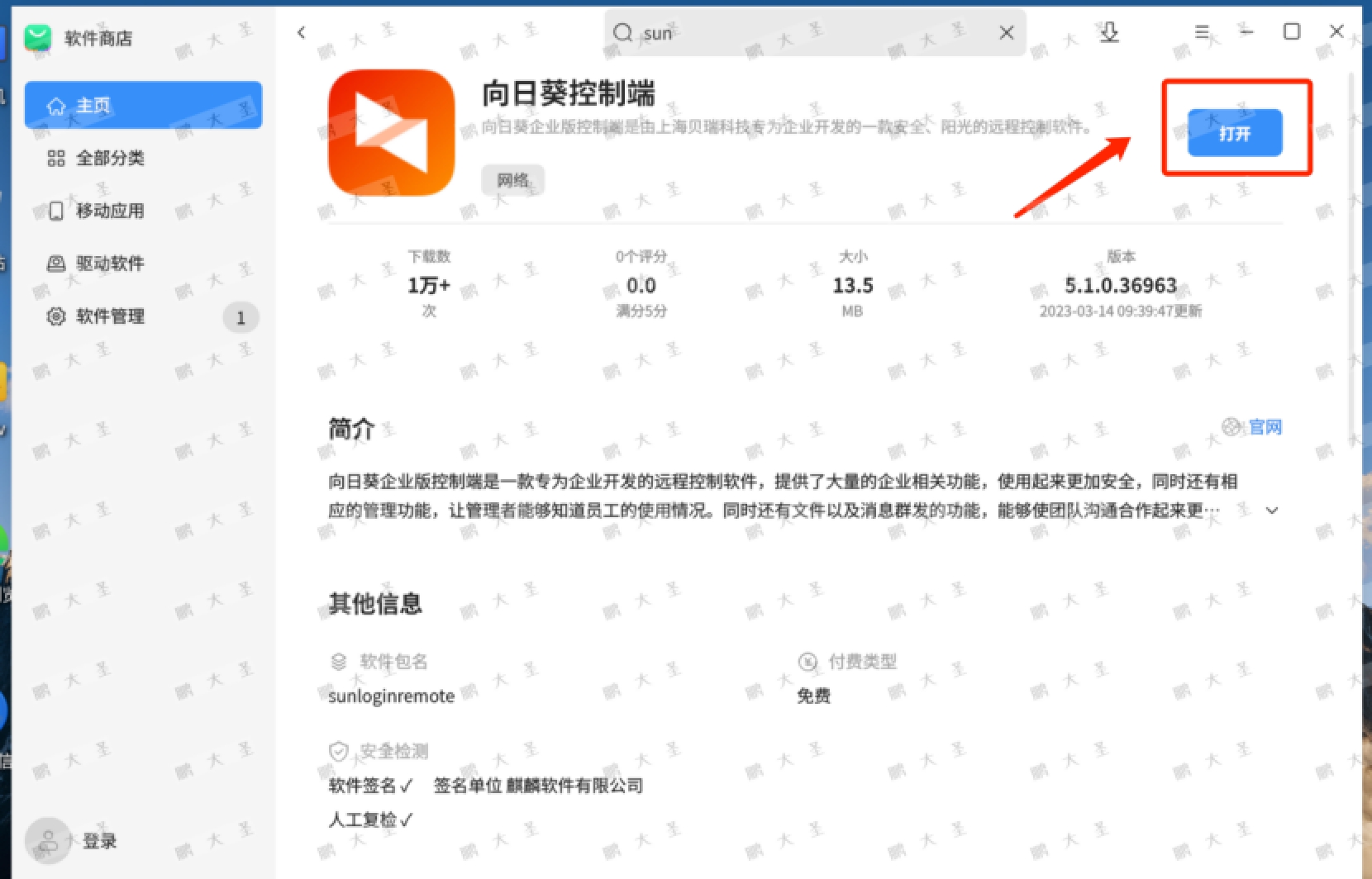Click the 简介 section heading
This screenshot has height=879, width=1372.
(x=351, y=429)
